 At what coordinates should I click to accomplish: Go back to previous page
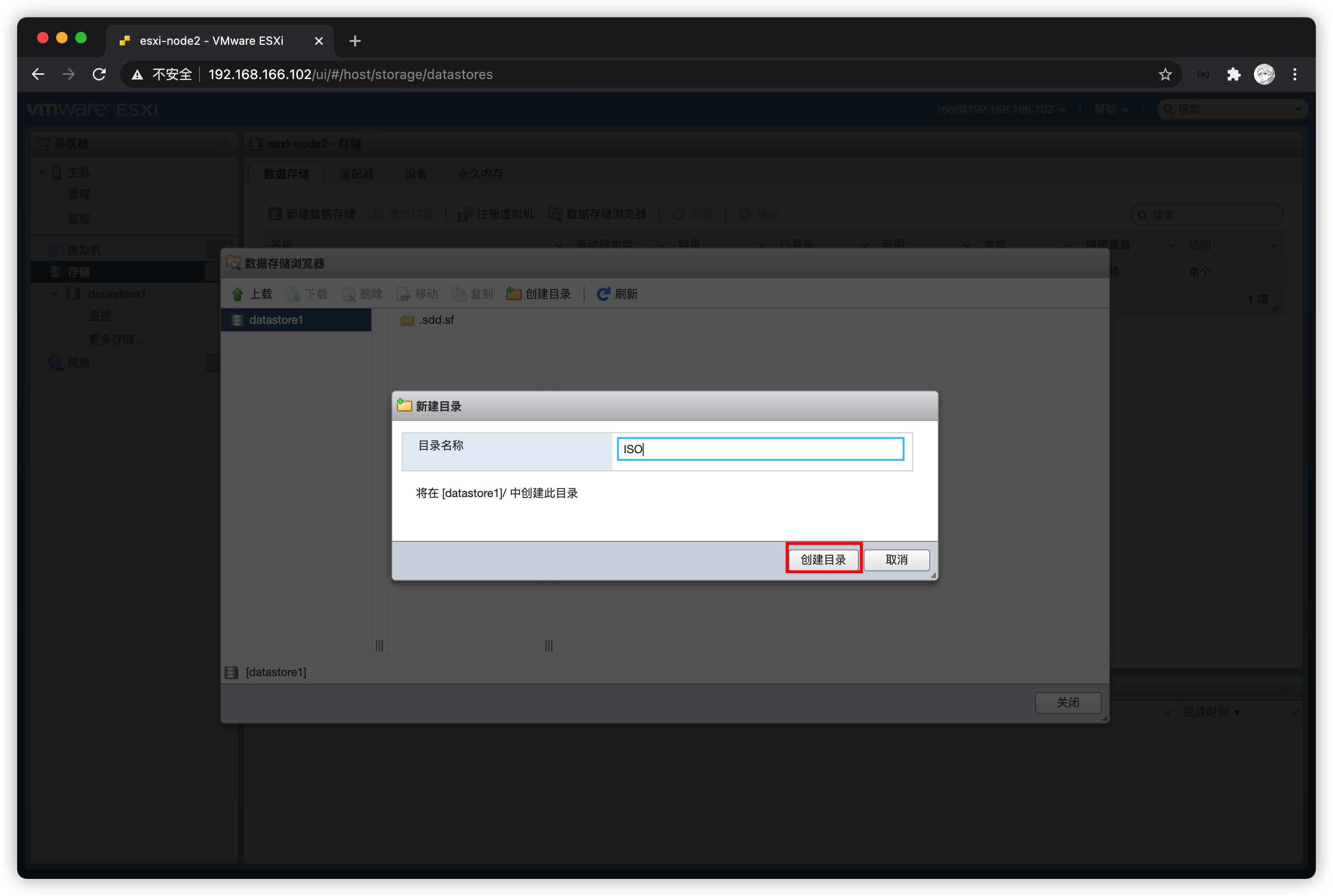(x=38, y=74)
